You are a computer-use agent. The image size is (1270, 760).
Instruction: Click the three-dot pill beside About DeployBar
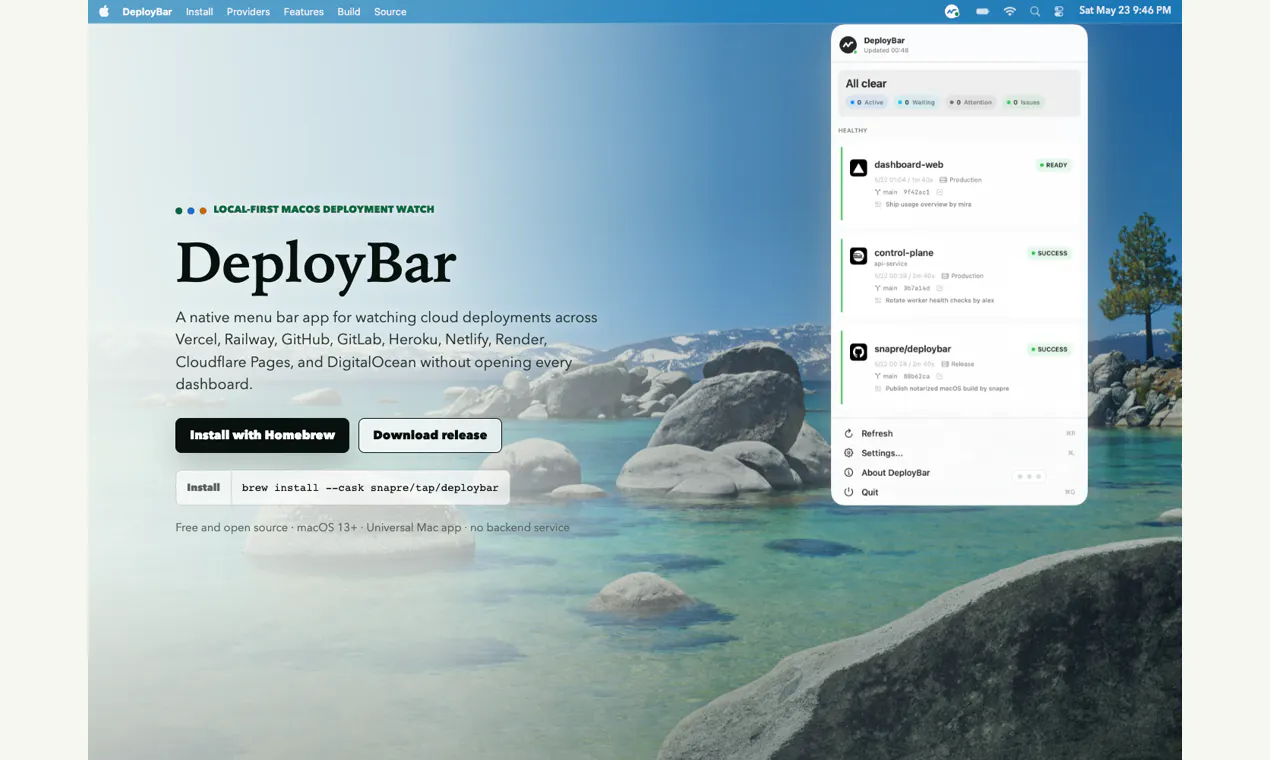click(1029, 476)
